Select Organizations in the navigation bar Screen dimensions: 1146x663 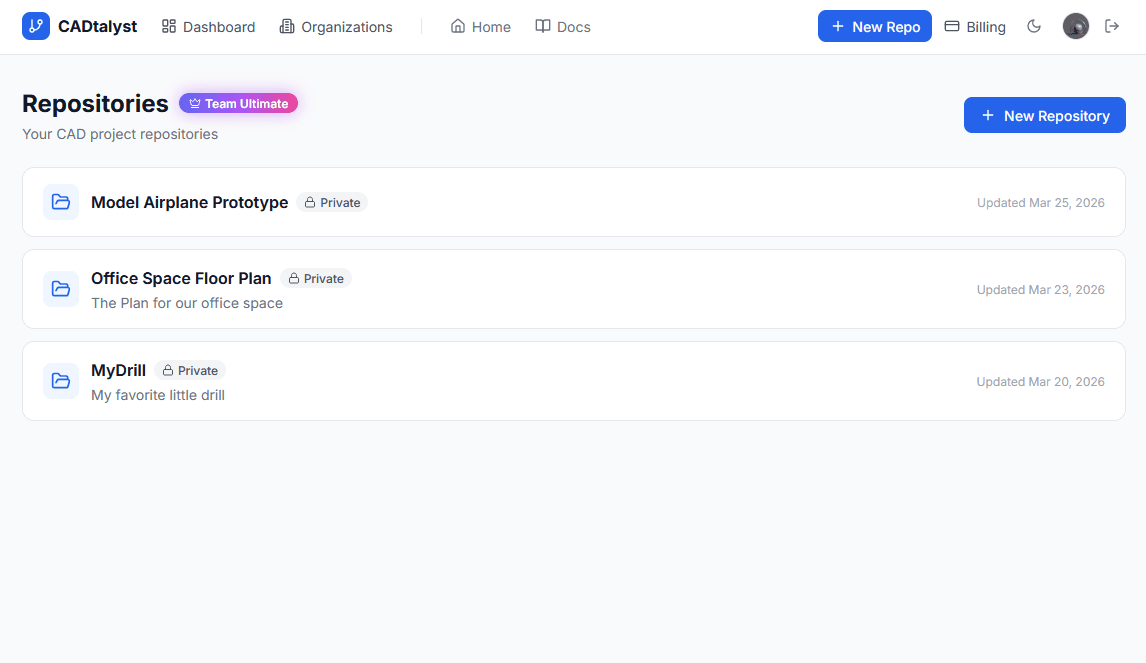tap(336, 26)
